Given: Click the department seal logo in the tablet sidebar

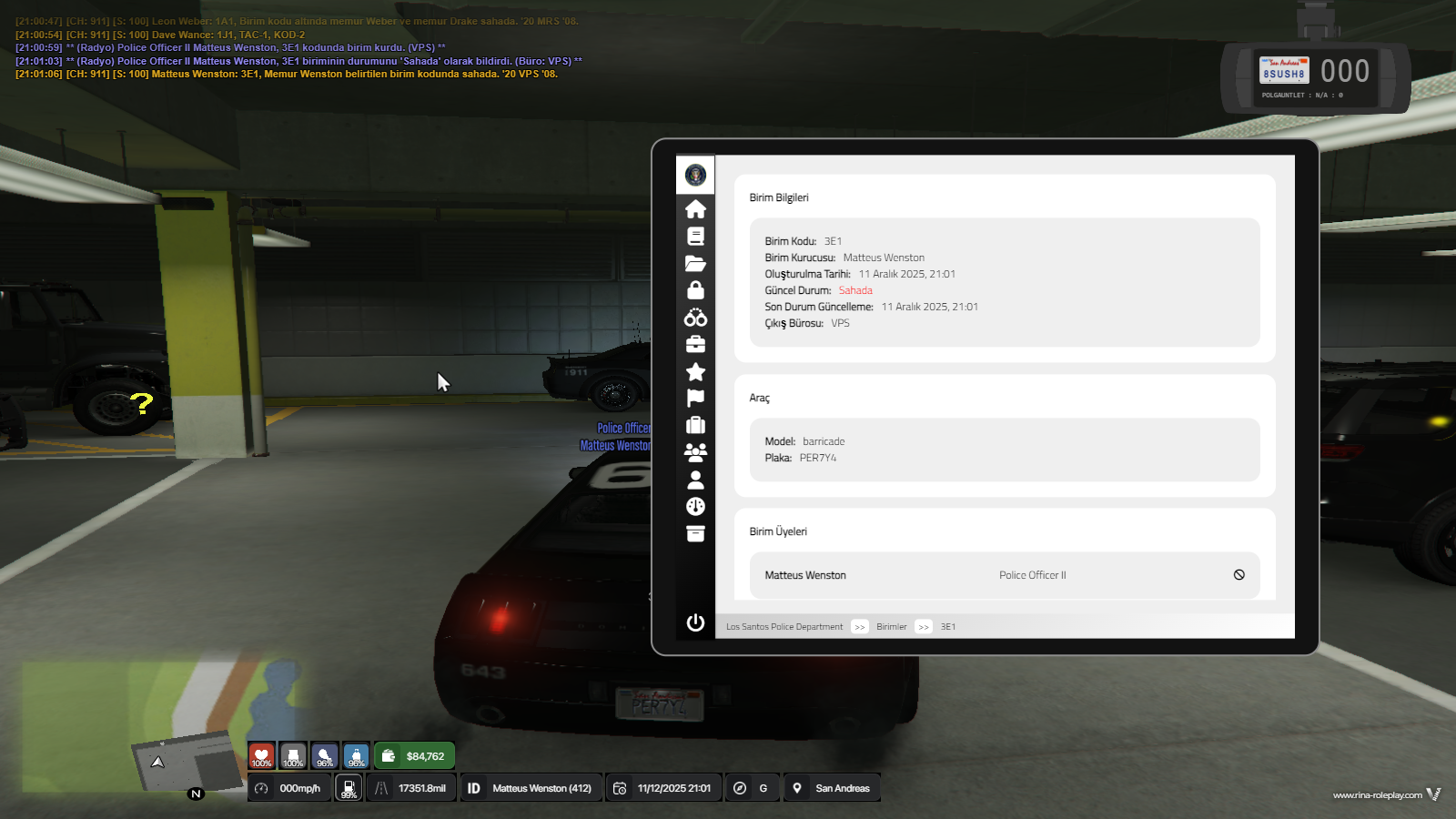Looking at the screenshot, I should click(x=695, y=175).
